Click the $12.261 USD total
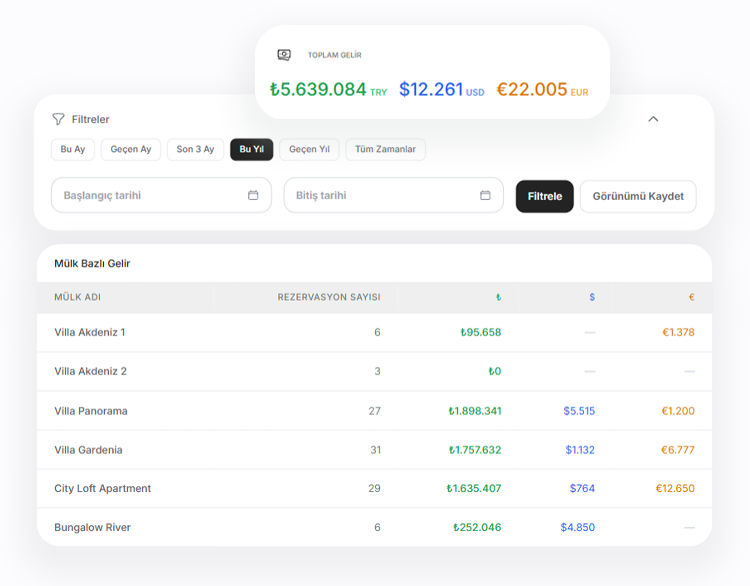Screen dimensions: 750x586 (x=441, y=89)
